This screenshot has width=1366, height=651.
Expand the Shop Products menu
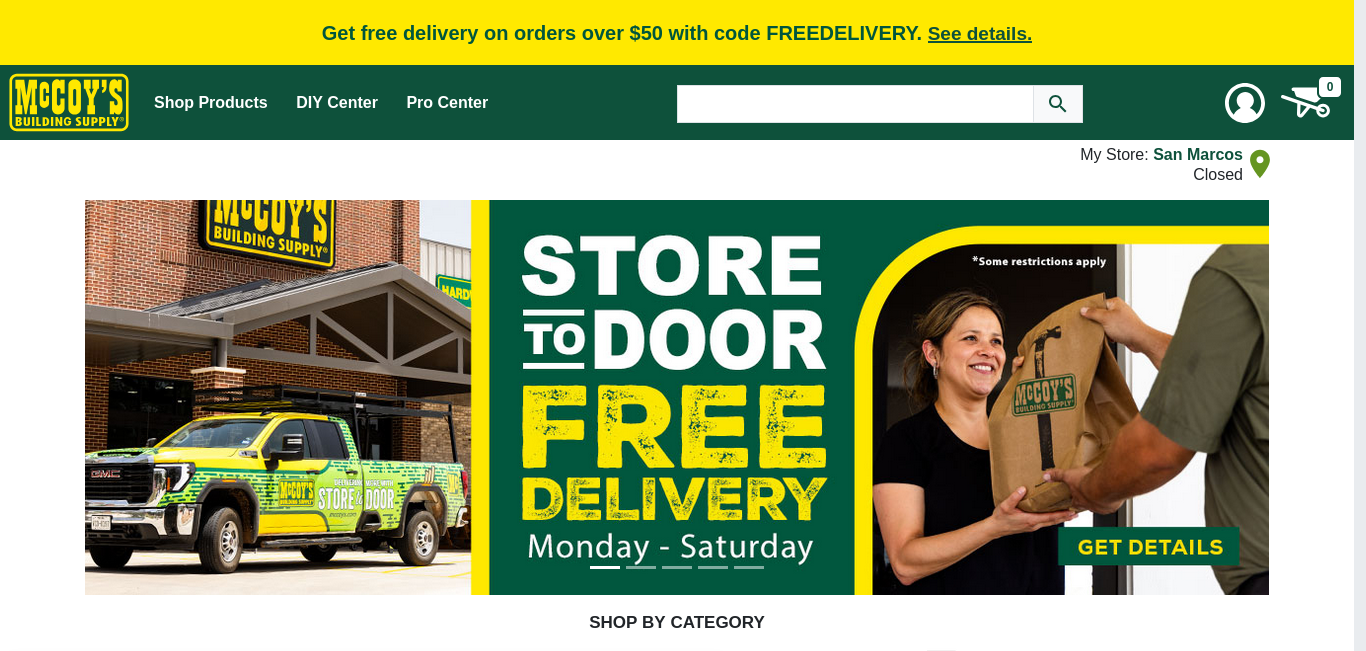(x=211, y=103)
